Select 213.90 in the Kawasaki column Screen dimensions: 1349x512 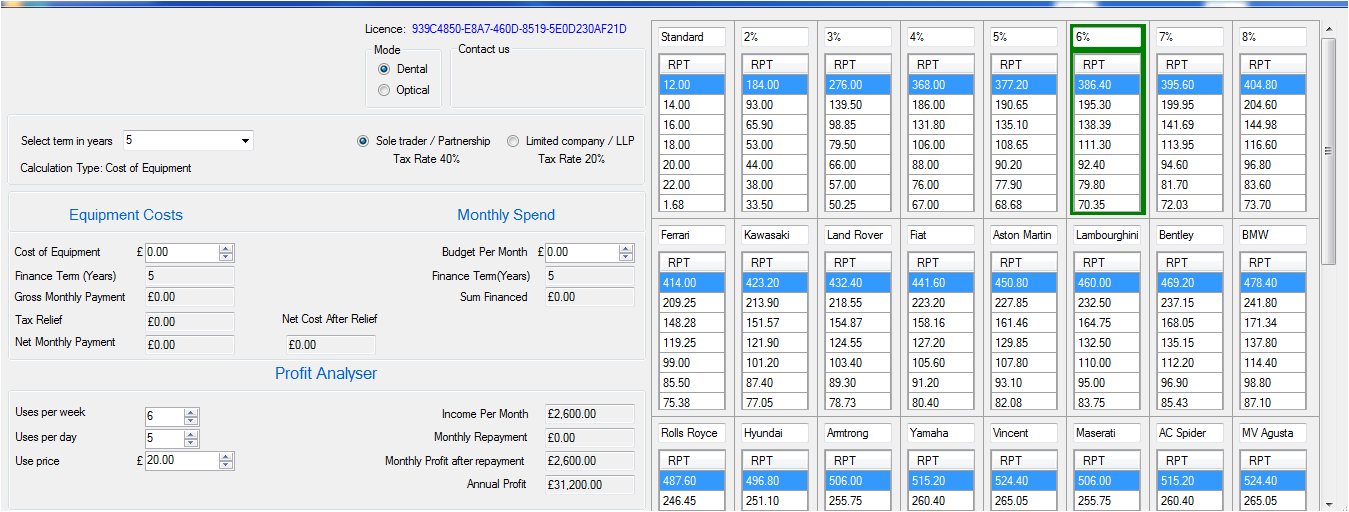[775, 303]
